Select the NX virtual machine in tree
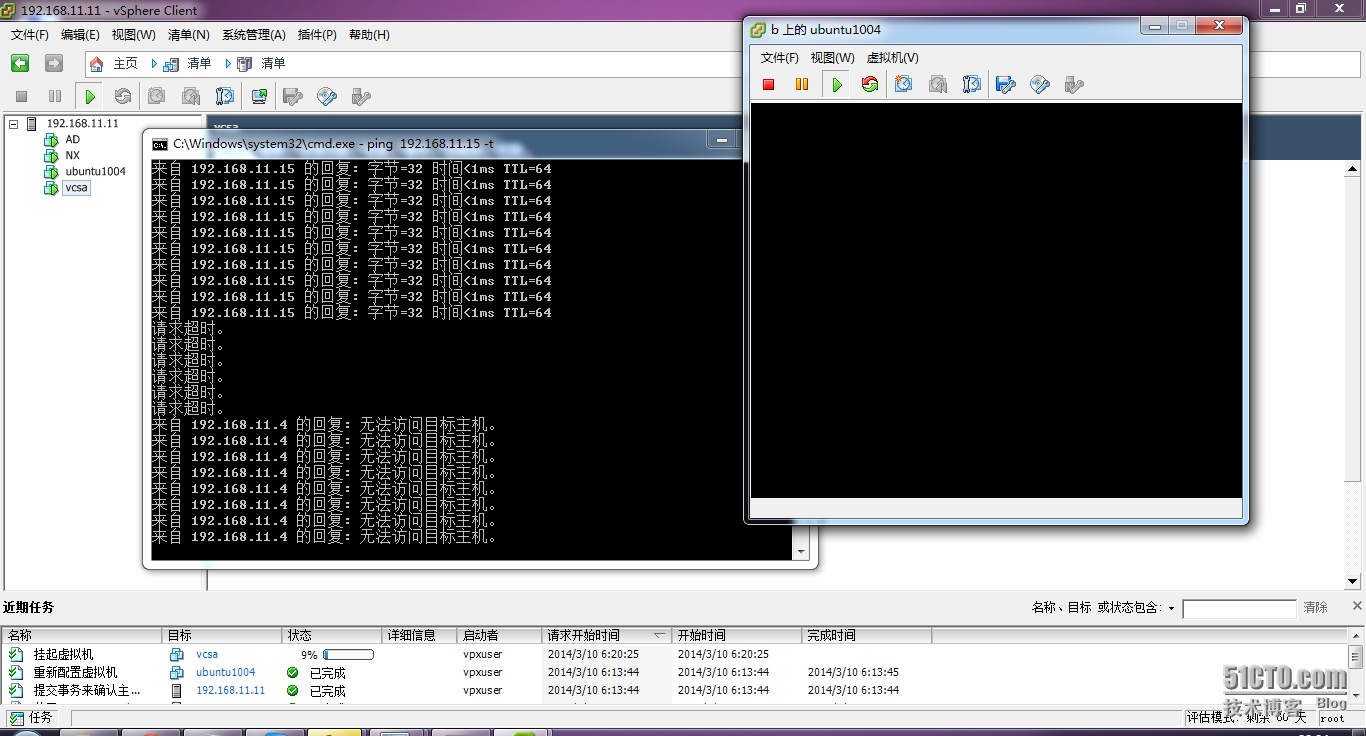 pos(73,156)
